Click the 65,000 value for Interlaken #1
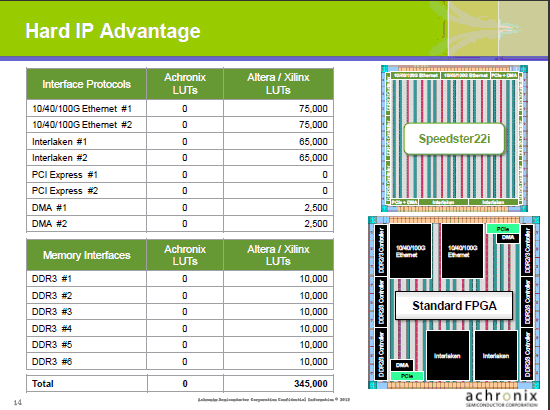The width and height of the screenshot is (550, 410). [313, 142]
